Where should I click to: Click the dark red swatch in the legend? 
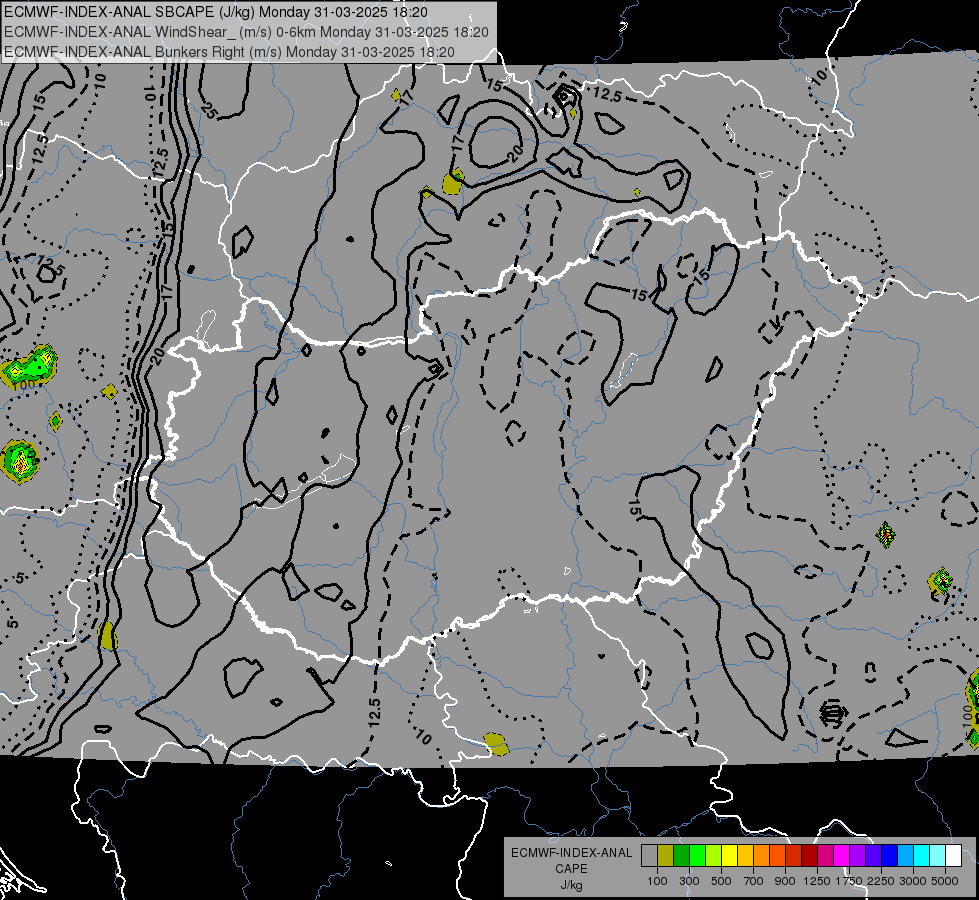(810, 856)
